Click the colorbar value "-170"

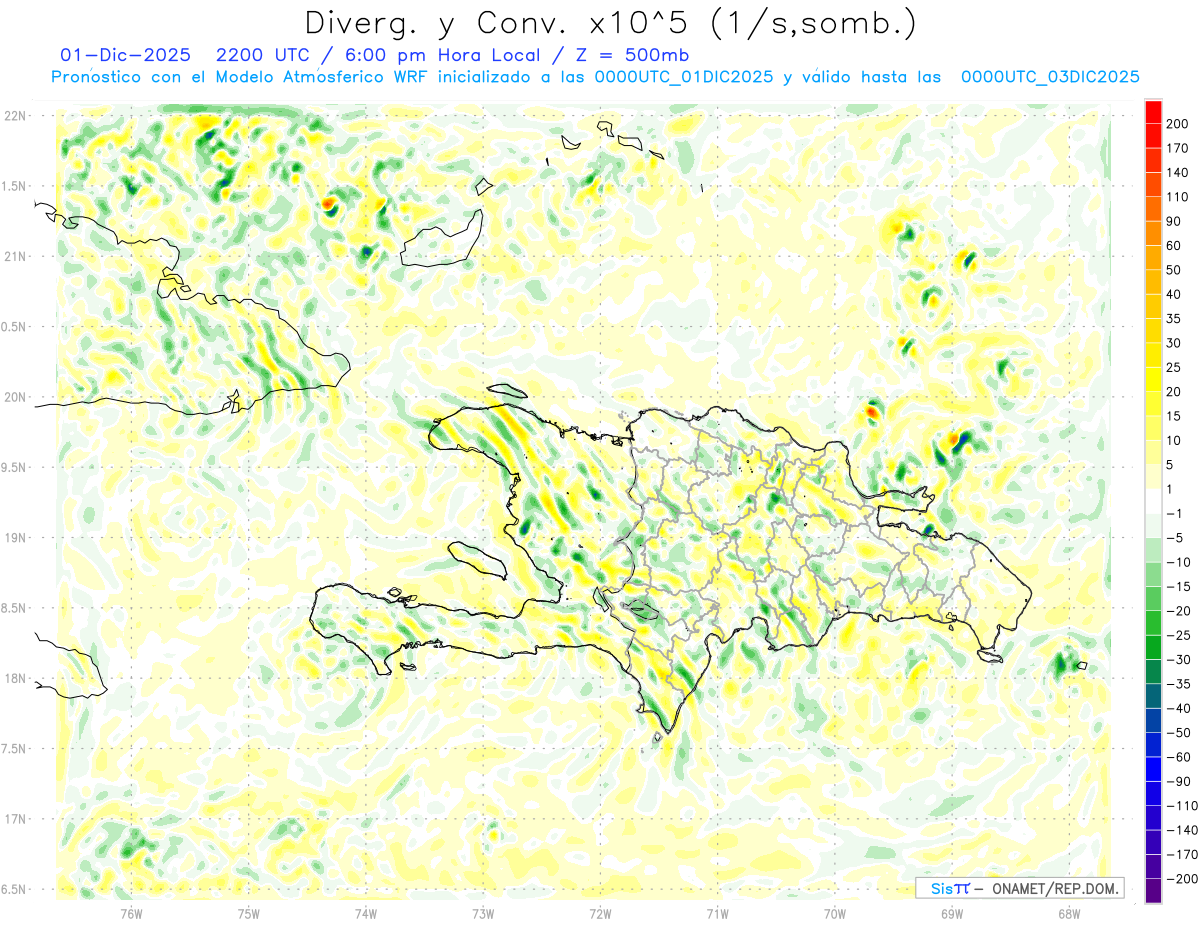coord(1183,855)
